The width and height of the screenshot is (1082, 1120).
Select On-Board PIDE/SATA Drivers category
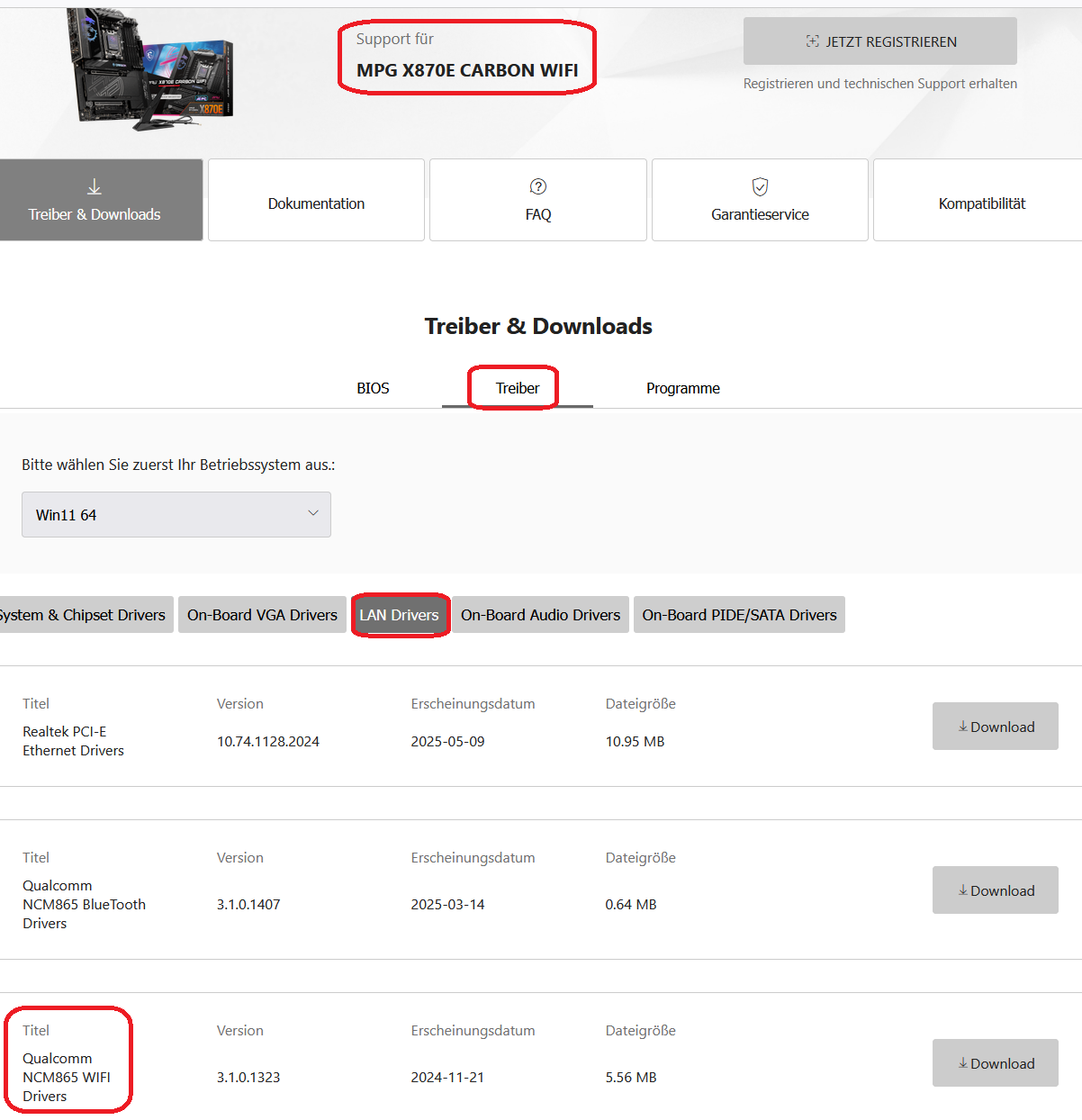(x=739, y=615)
